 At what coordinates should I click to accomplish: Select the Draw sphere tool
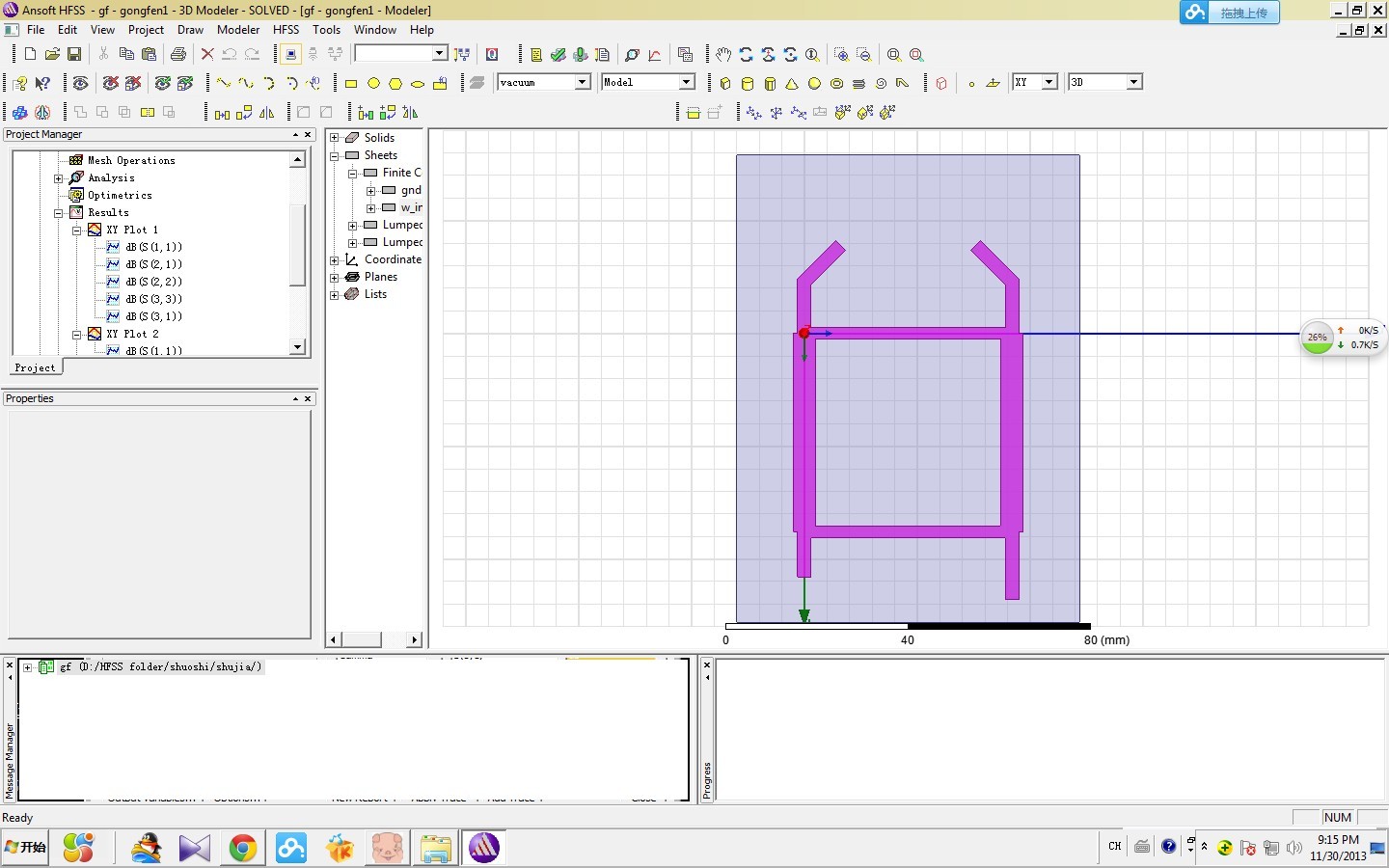(814, 84)
